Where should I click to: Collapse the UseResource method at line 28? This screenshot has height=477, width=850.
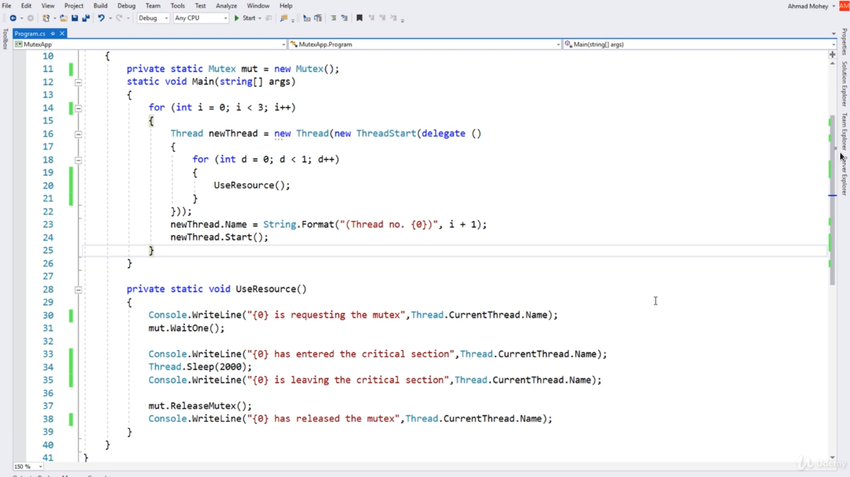click(x=78, y=289)
